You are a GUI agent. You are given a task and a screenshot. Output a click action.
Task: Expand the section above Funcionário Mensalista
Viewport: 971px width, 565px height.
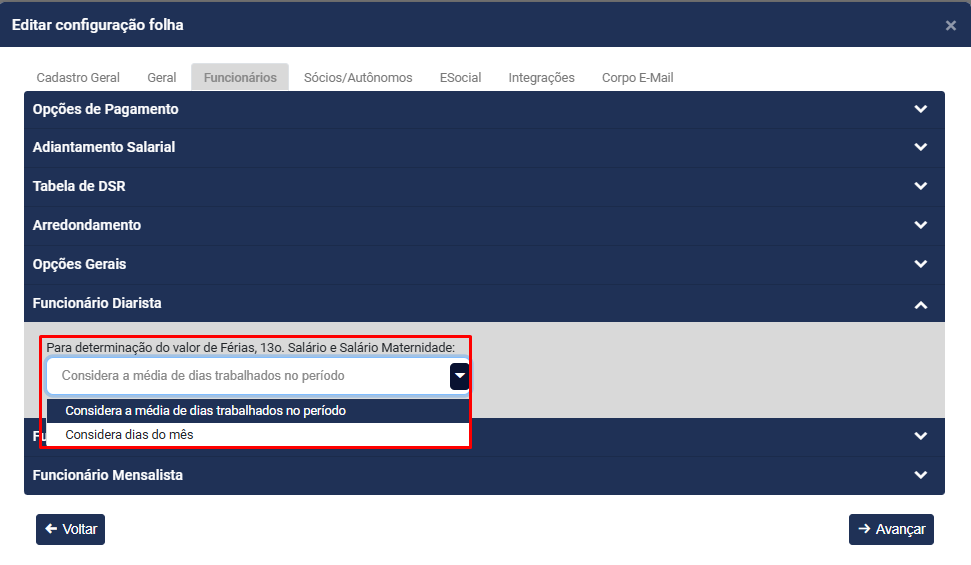[x=921, y=436]
